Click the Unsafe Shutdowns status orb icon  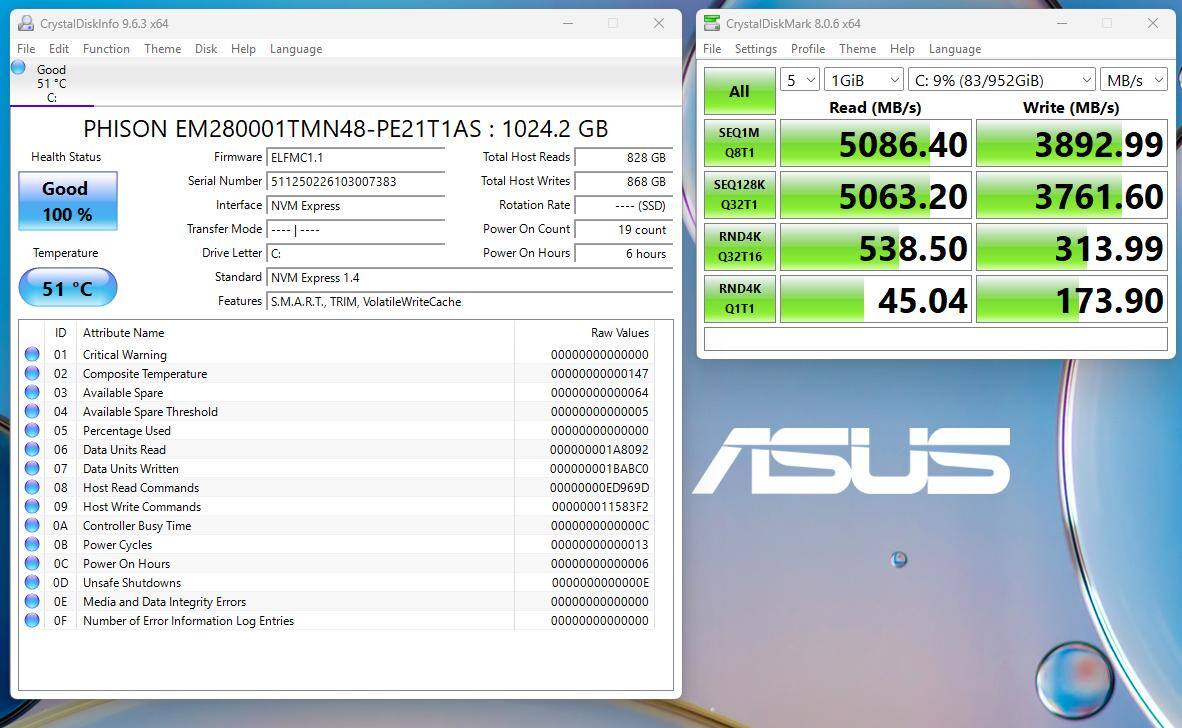click(x=32, y=582)
